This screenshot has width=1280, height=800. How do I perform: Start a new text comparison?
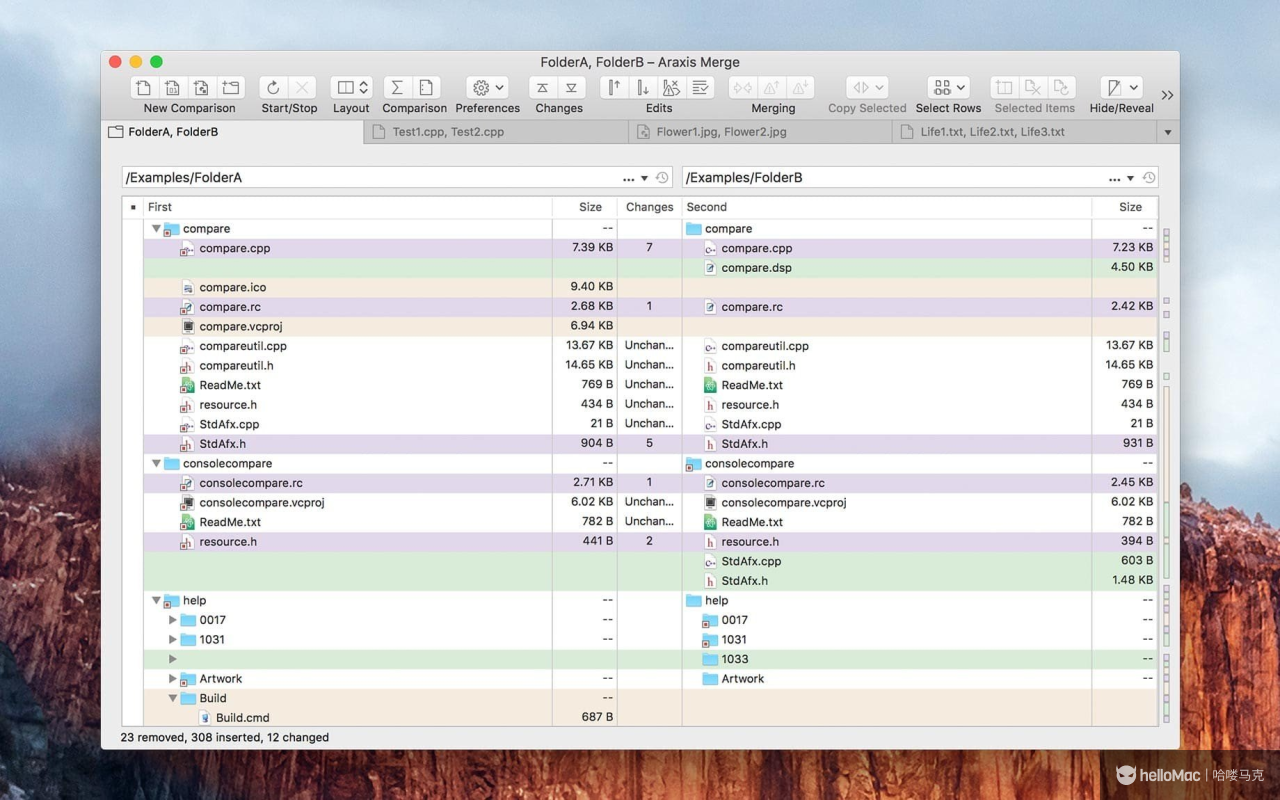pos(144,88)
